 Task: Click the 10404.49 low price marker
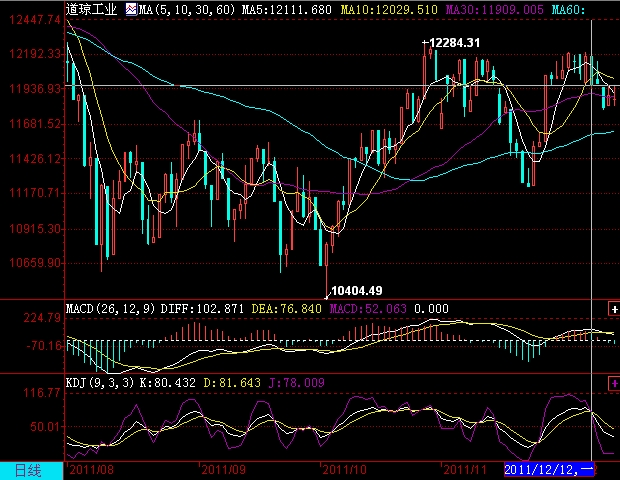[357, 291]
